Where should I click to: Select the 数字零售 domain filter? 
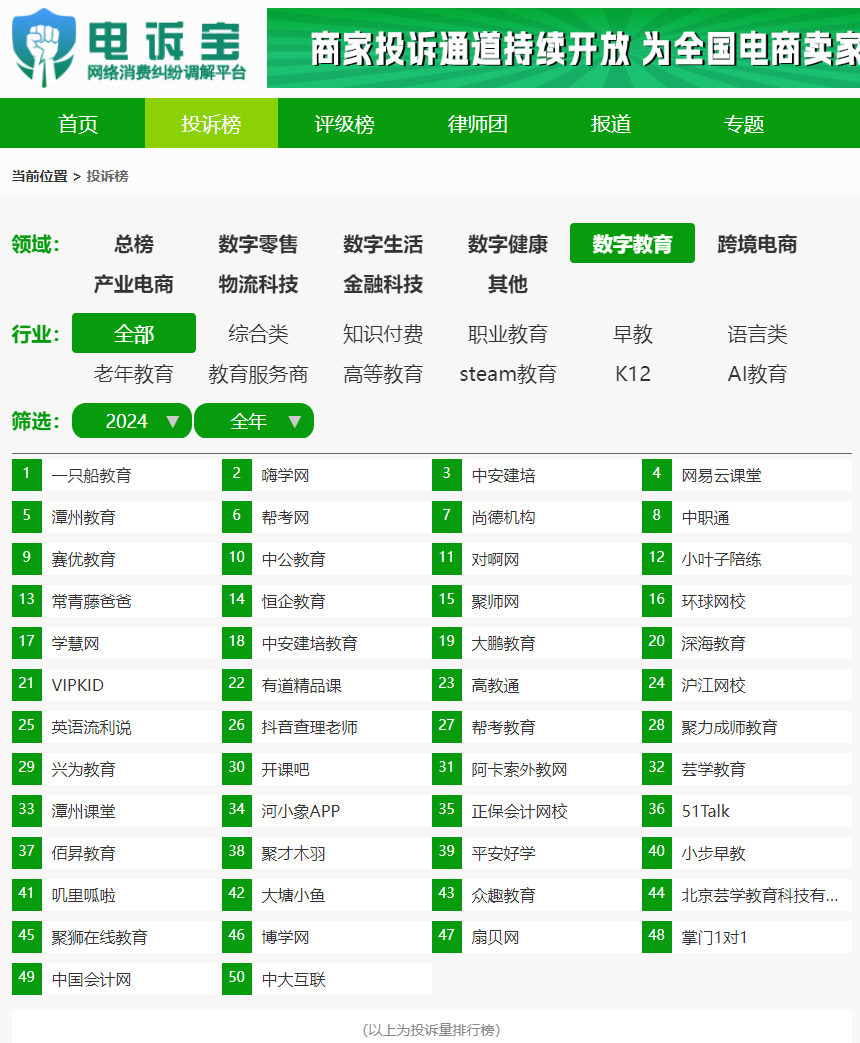(258, 244)
